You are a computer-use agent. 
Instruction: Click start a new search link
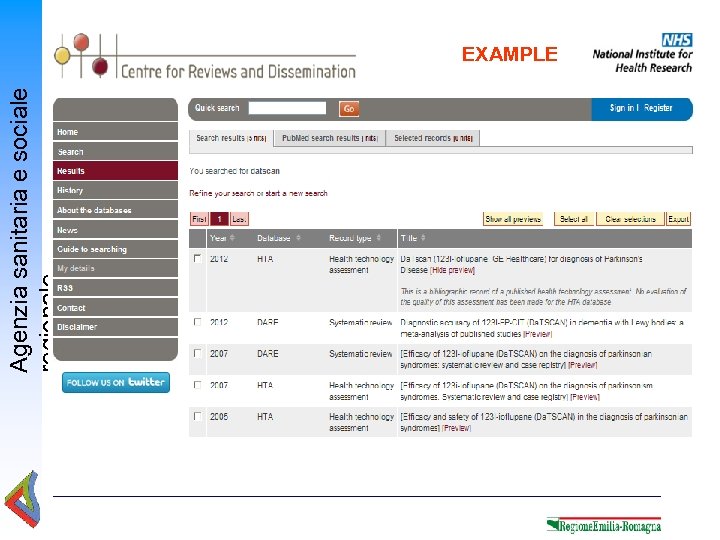(x=297, y=193)
